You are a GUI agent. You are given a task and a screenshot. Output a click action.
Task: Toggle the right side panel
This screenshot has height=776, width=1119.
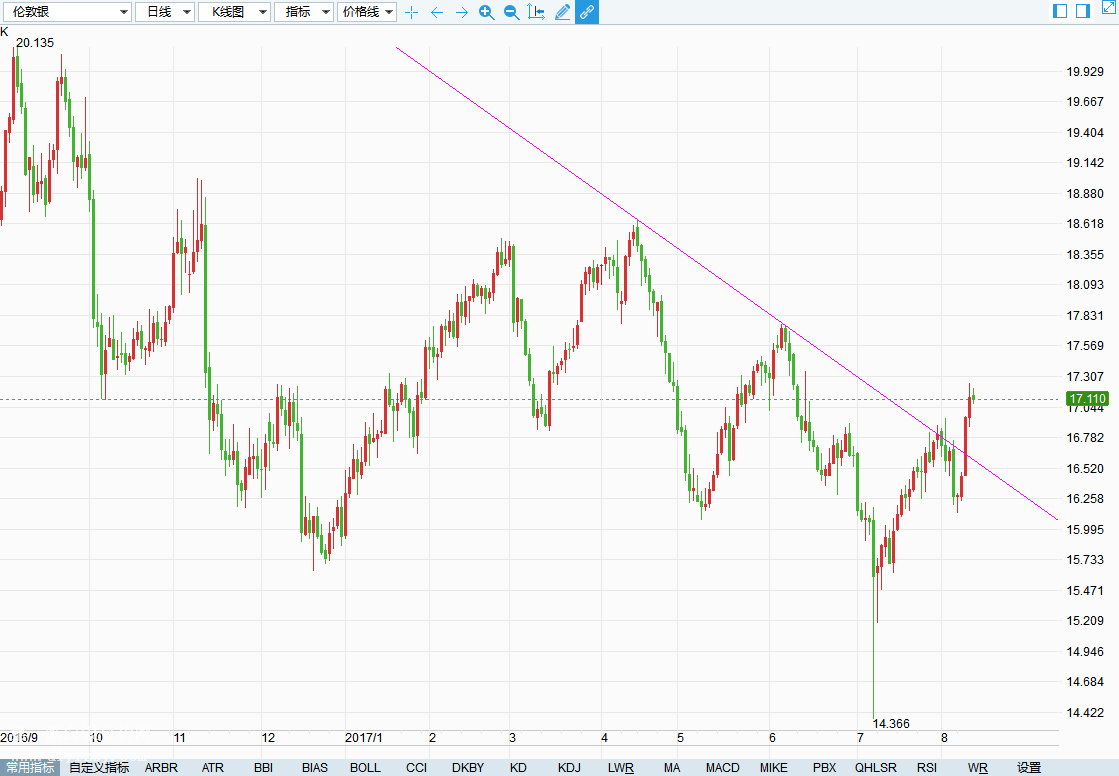click(1083, 11)
